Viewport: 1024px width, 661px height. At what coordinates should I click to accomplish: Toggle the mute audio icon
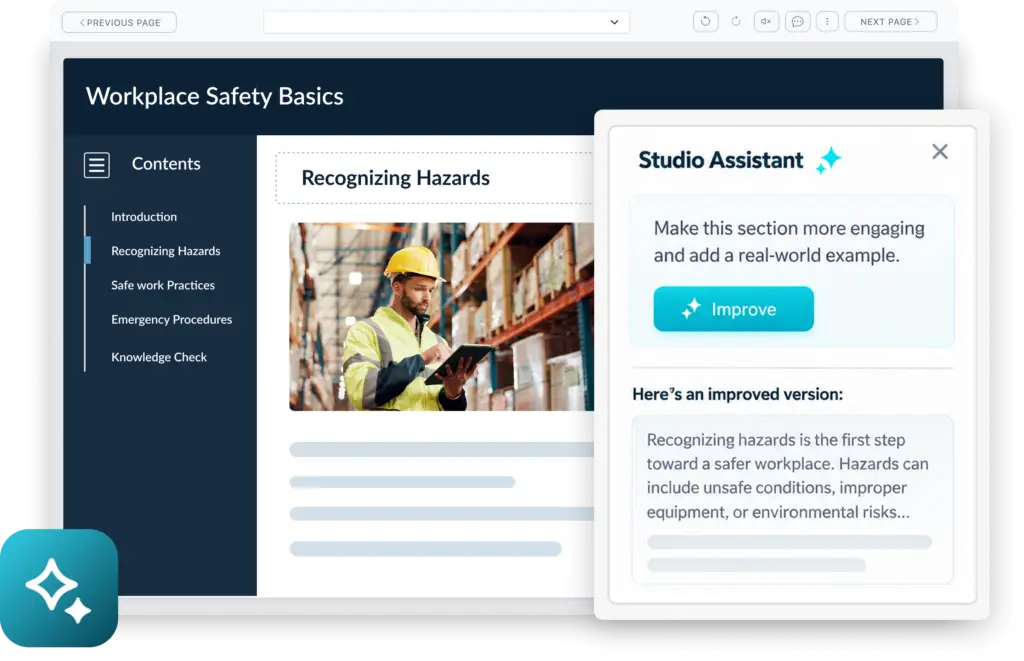pyautogui.click(x=766, y=22)
